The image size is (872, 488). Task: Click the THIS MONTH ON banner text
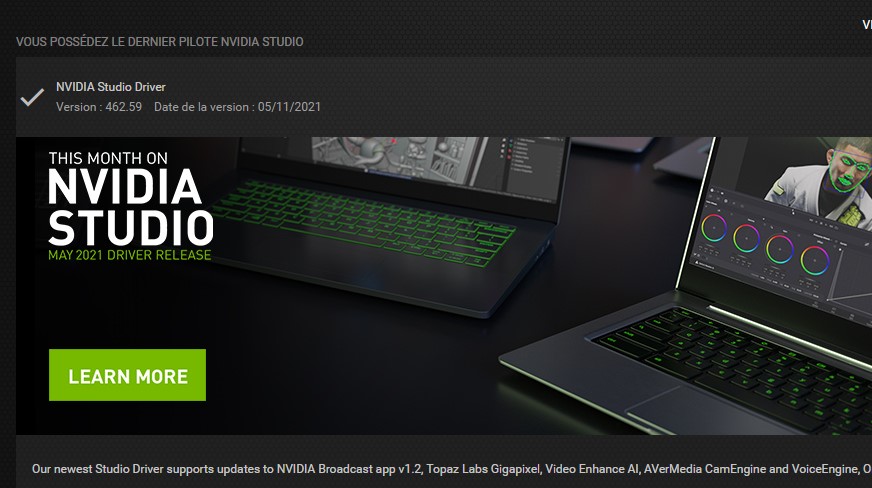tap(108, 158)
